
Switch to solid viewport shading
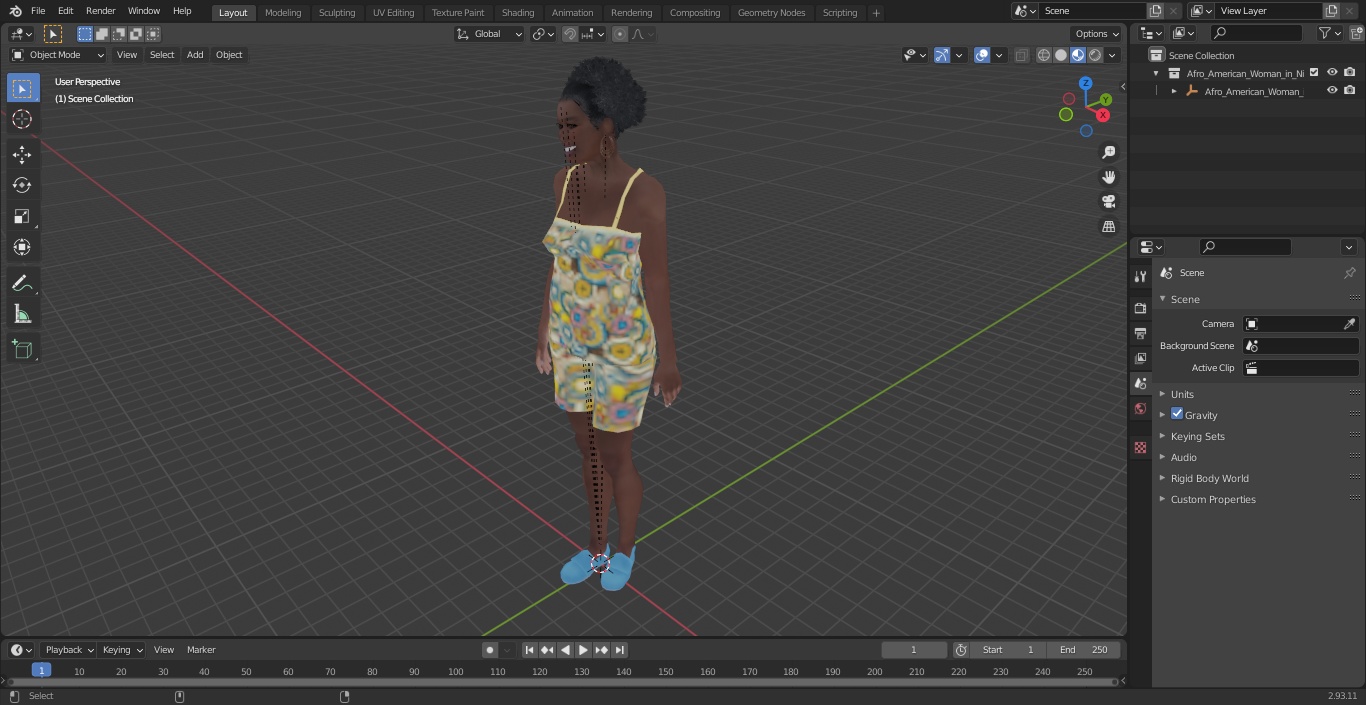tap(1061, 55)
